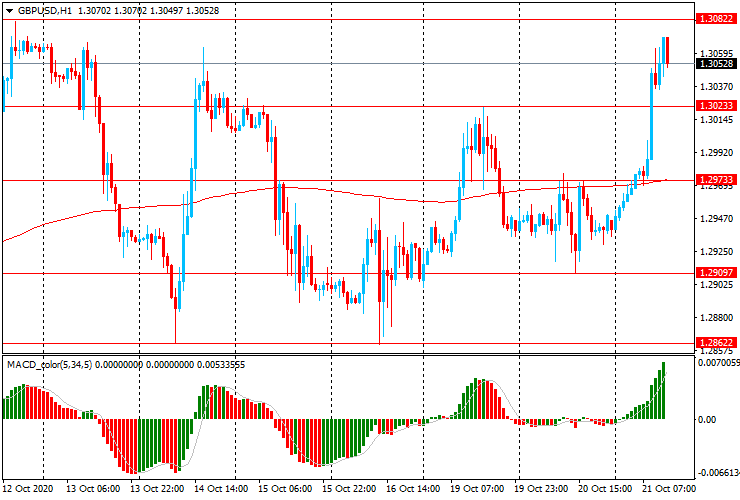Click the 1.30145 price scale value

click(x=716, y=119)
